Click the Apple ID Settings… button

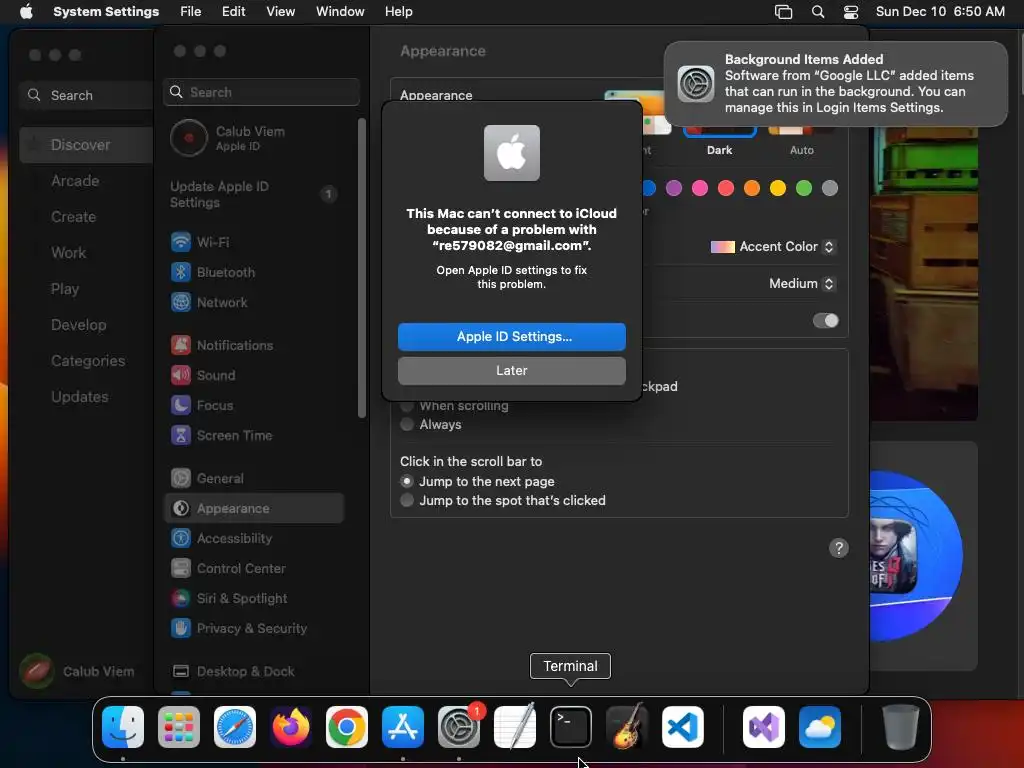pos(512,337)
